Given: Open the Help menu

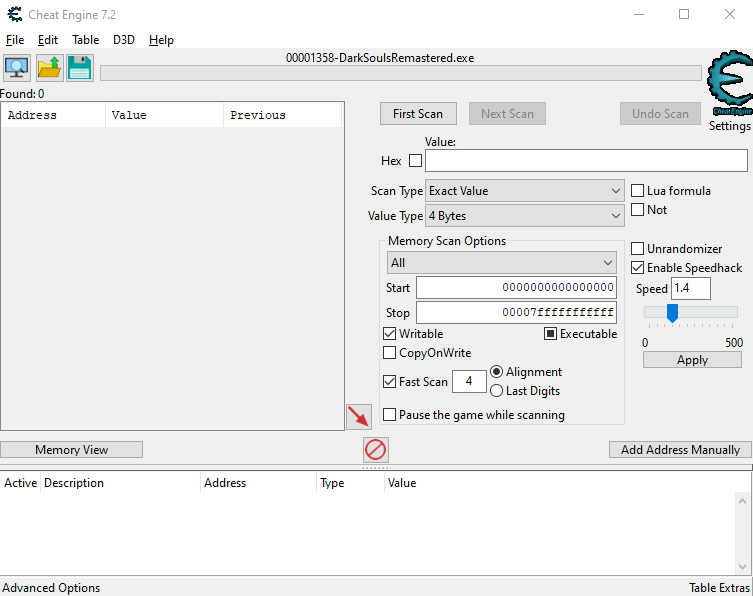Looking at the screenshot, I should (161, 40).
